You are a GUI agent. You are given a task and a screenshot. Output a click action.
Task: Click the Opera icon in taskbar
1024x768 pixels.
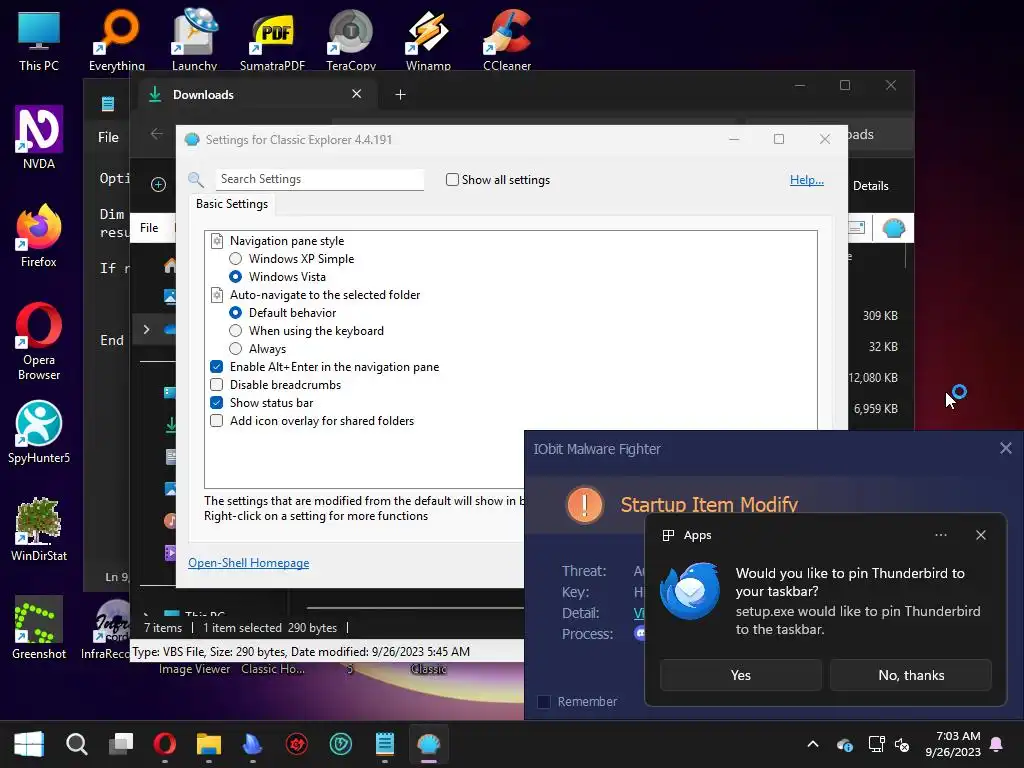coord(165,744)
